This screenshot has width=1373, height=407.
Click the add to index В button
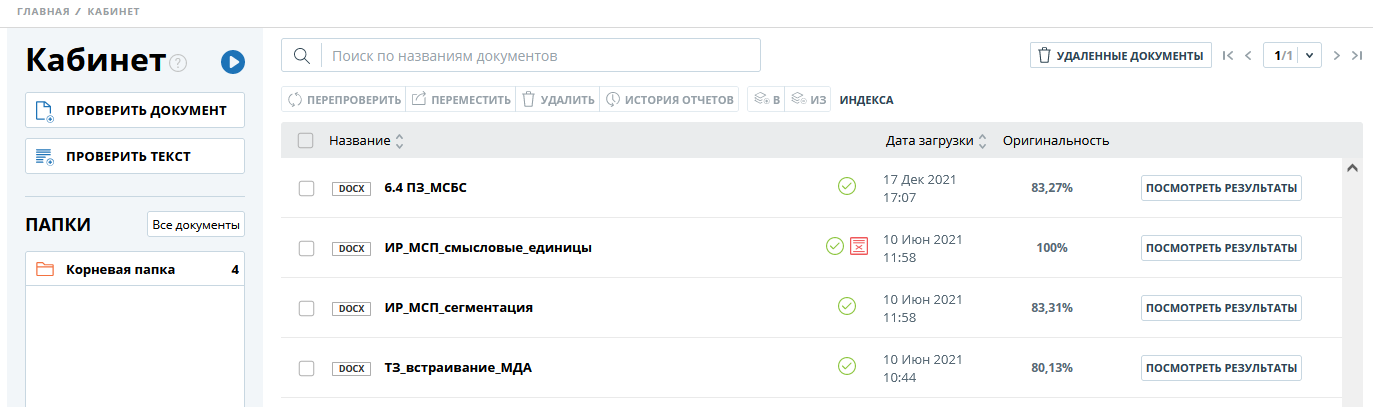click(x=765, y=100)
